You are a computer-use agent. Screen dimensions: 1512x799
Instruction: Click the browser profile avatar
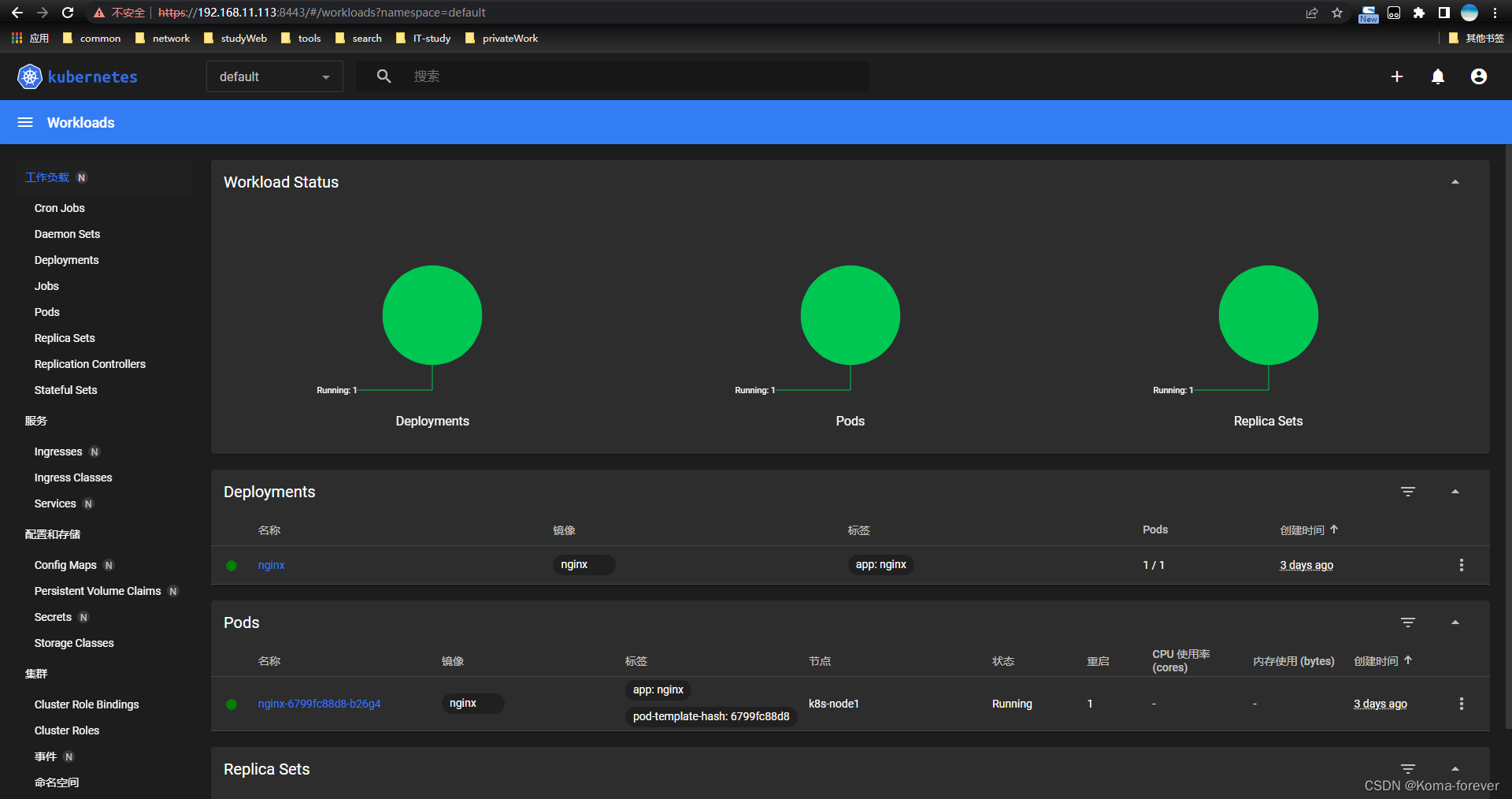pos(1469,13)
